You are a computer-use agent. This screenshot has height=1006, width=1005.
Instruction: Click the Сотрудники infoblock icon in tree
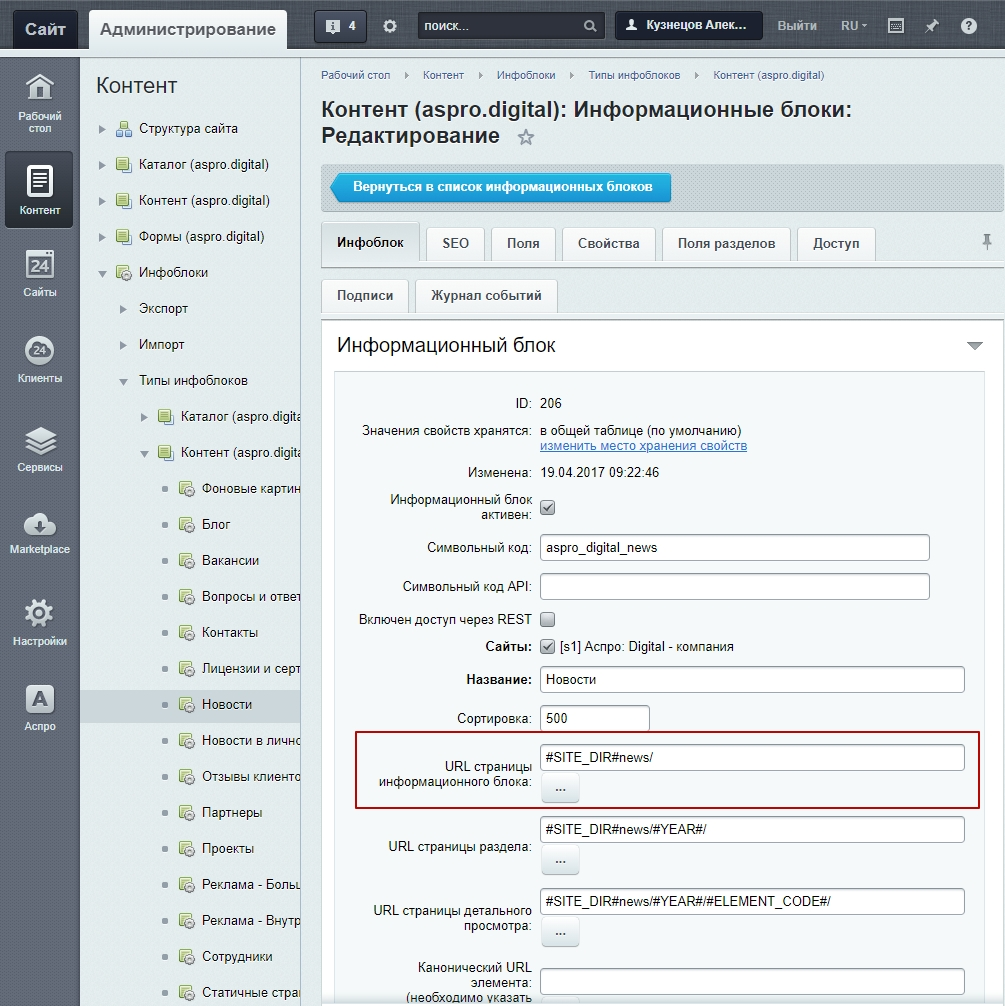[x=186, y=957]
